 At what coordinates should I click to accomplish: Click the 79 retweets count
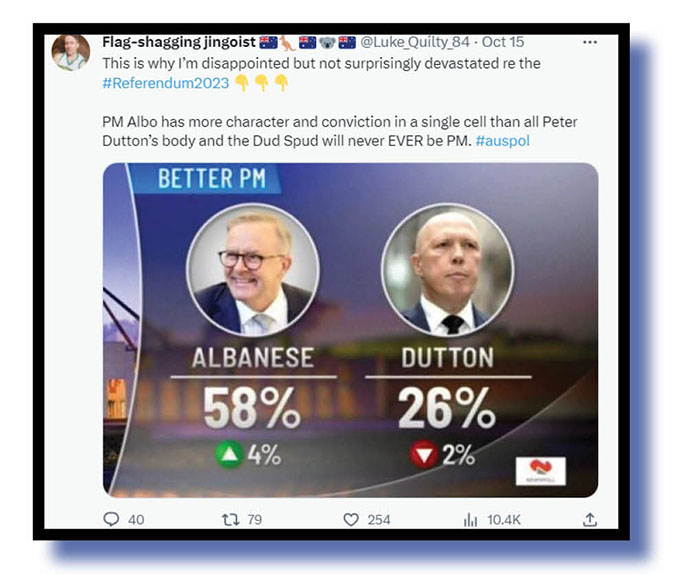pos(255,520)
